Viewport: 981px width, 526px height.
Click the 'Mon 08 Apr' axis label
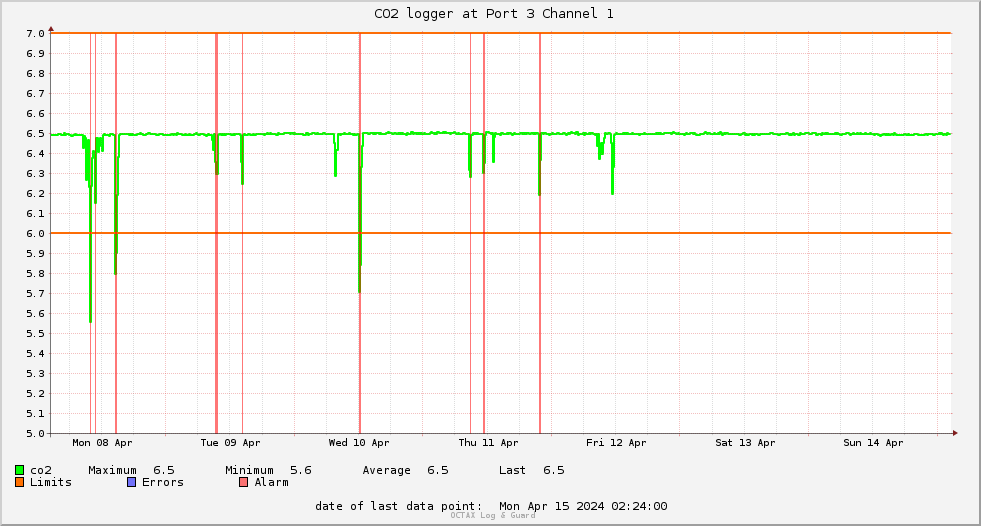[x=102, y=443]
